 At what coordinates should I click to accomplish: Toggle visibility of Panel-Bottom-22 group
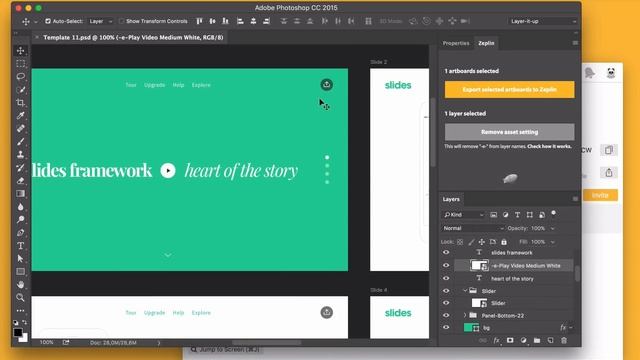click(x=446, y=316)
